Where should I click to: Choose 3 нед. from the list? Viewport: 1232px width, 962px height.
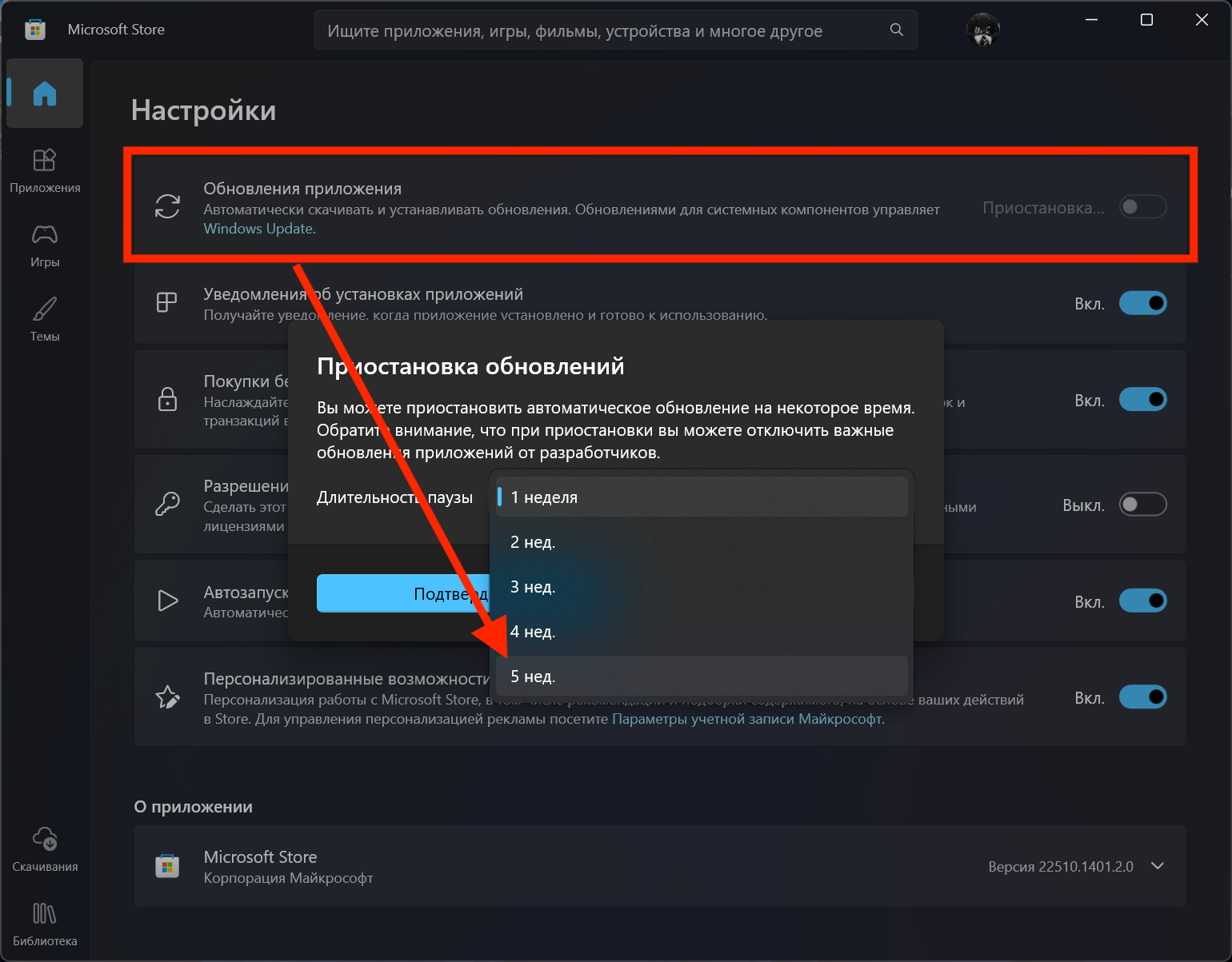coord(702,586)
